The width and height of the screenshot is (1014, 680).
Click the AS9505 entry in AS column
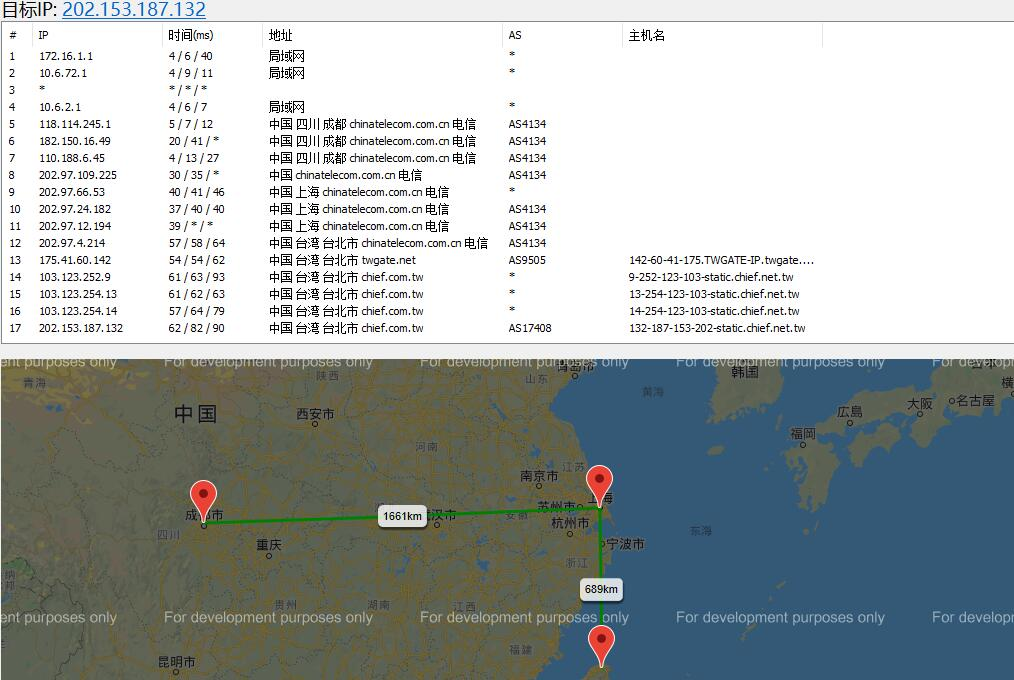(529, 260)
